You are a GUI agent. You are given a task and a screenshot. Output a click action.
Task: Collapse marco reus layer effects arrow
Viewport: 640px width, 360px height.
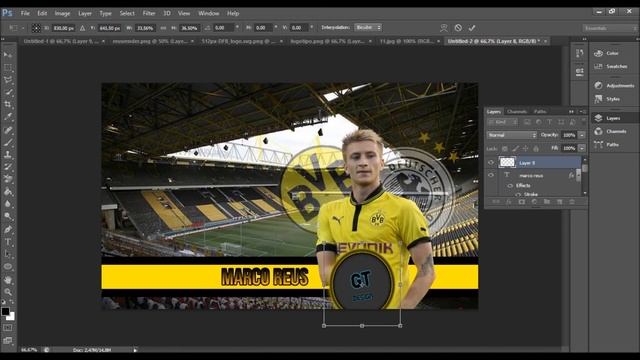click(x=577, y=176)
